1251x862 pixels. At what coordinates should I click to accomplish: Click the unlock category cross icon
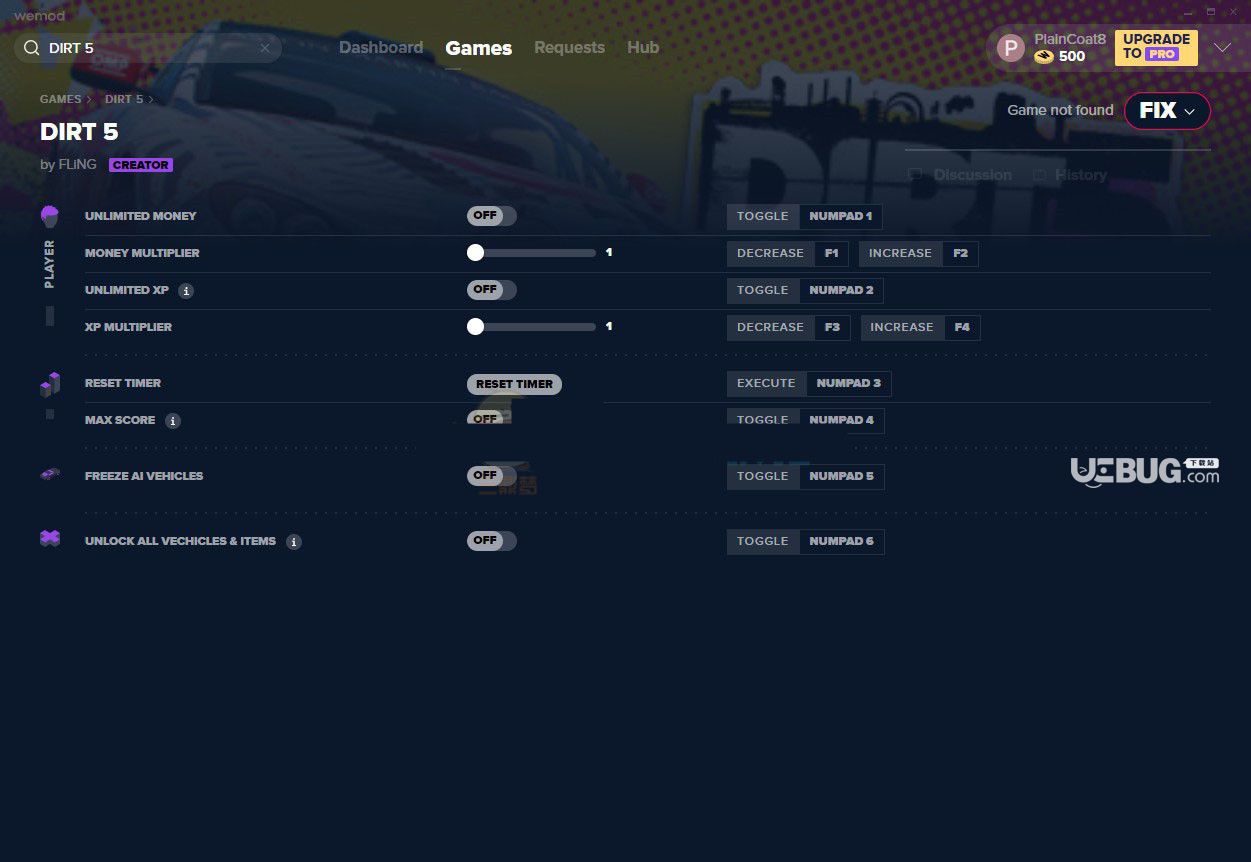tap(50, 539)
